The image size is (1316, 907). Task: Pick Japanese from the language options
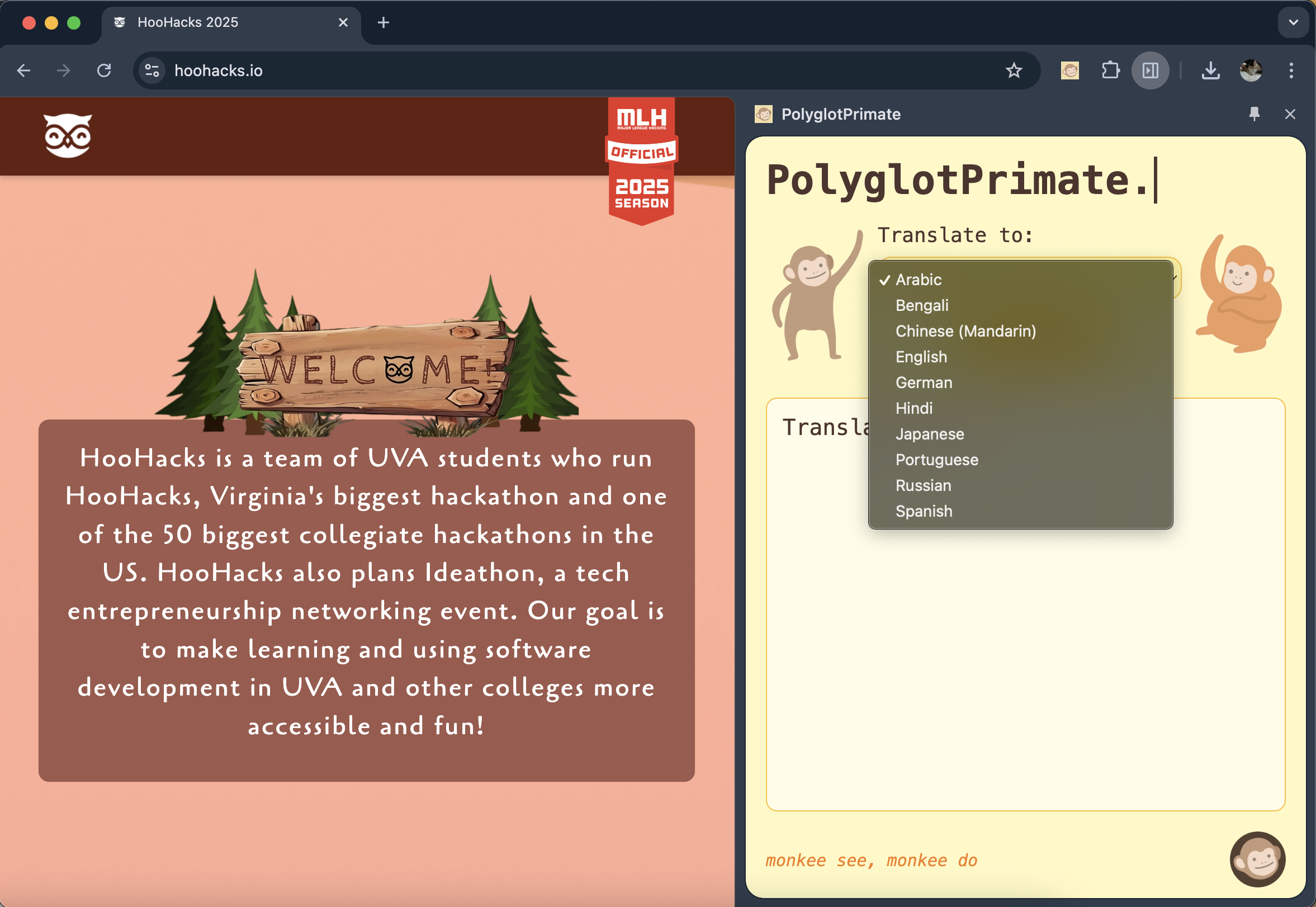(x=930, y=434)
